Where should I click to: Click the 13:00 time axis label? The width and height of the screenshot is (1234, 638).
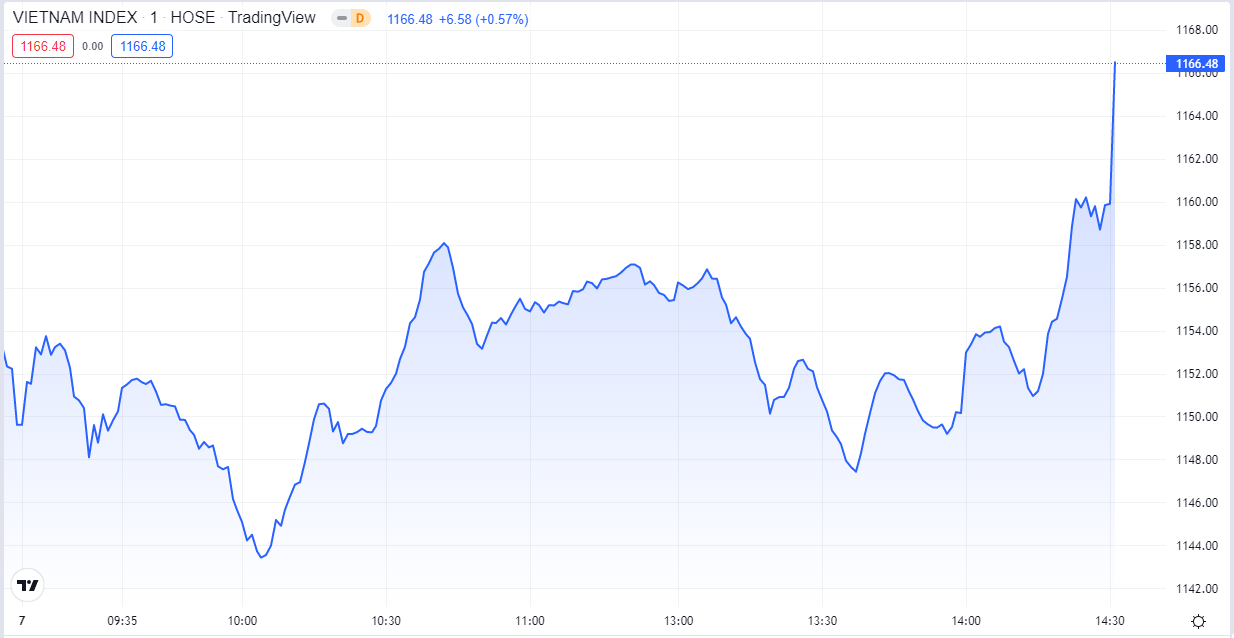(678, 621)
